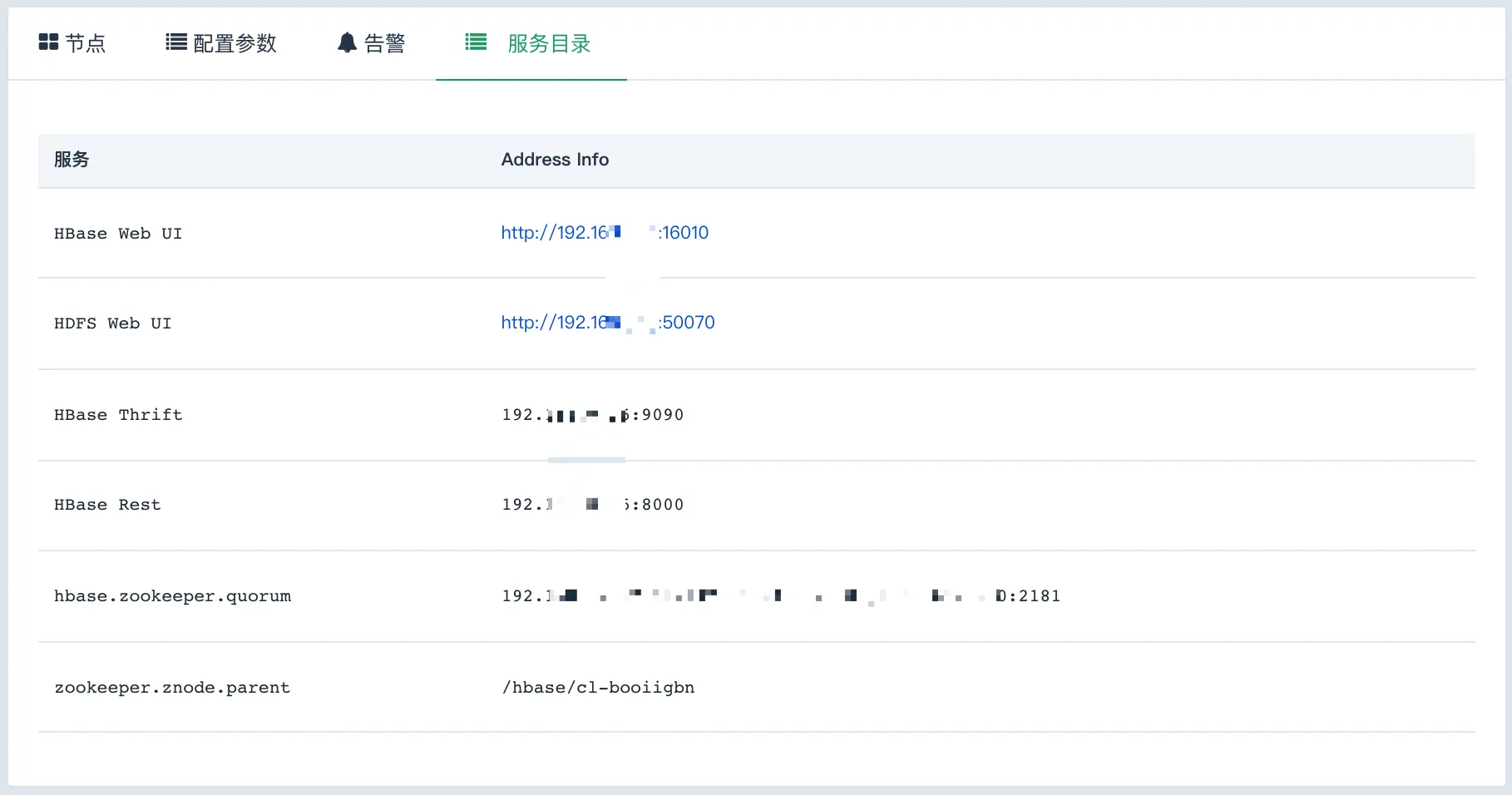The image size is (1512, 795).
Task: Go to the 告警 tab
Action: coord(371,43)
